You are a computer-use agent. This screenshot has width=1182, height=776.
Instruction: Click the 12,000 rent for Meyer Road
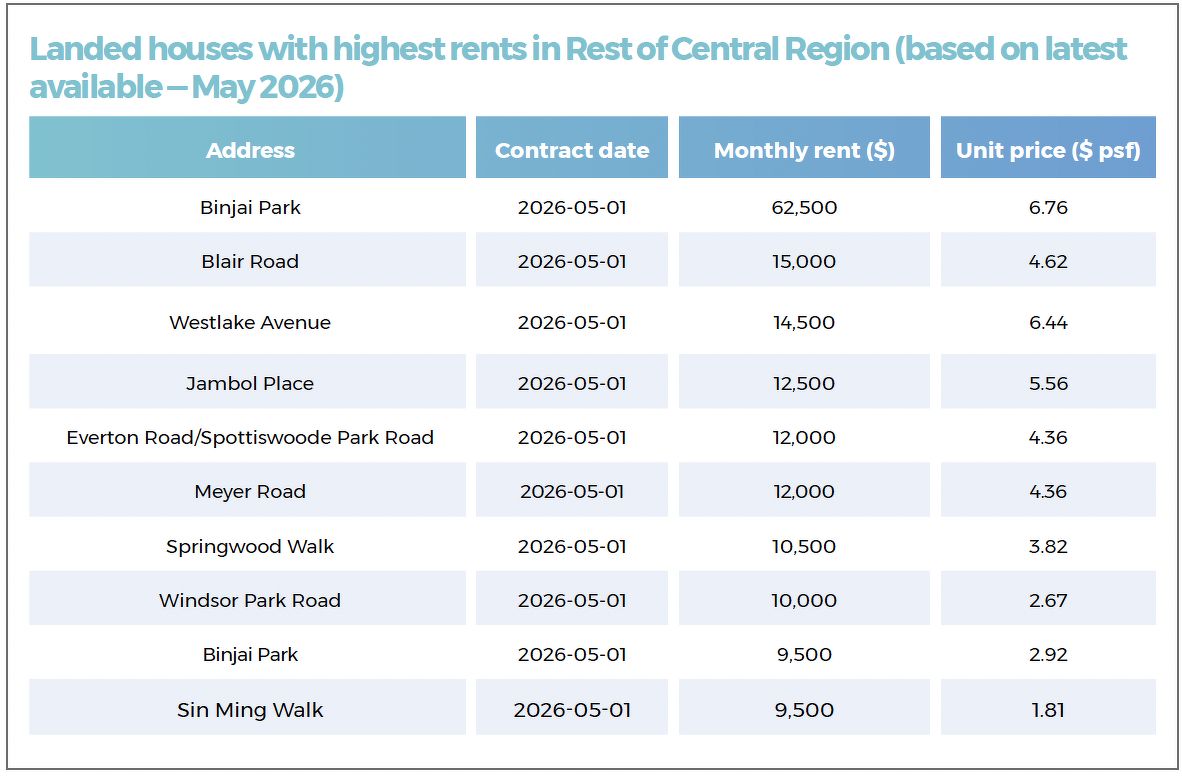point(804,492)
